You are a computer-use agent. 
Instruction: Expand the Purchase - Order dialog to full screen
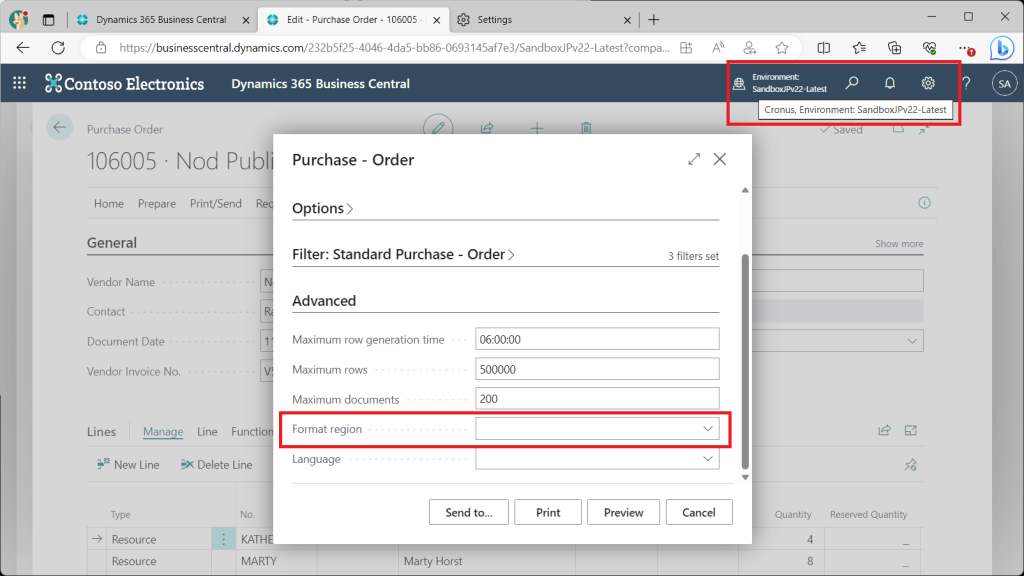point(694,159)
